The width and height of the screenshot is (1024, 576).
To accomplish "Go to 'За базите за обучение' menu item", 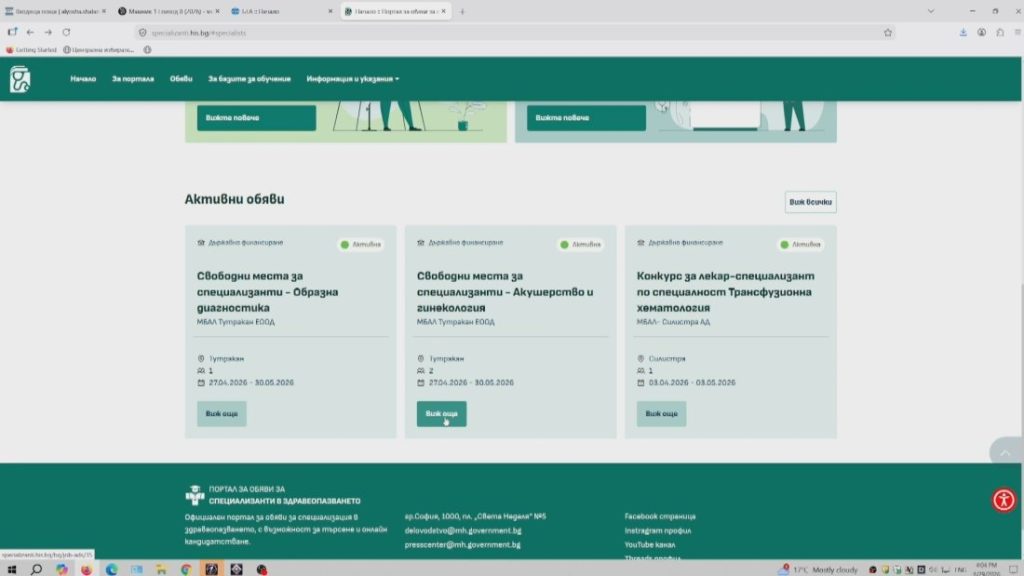I will pos(249,79).
